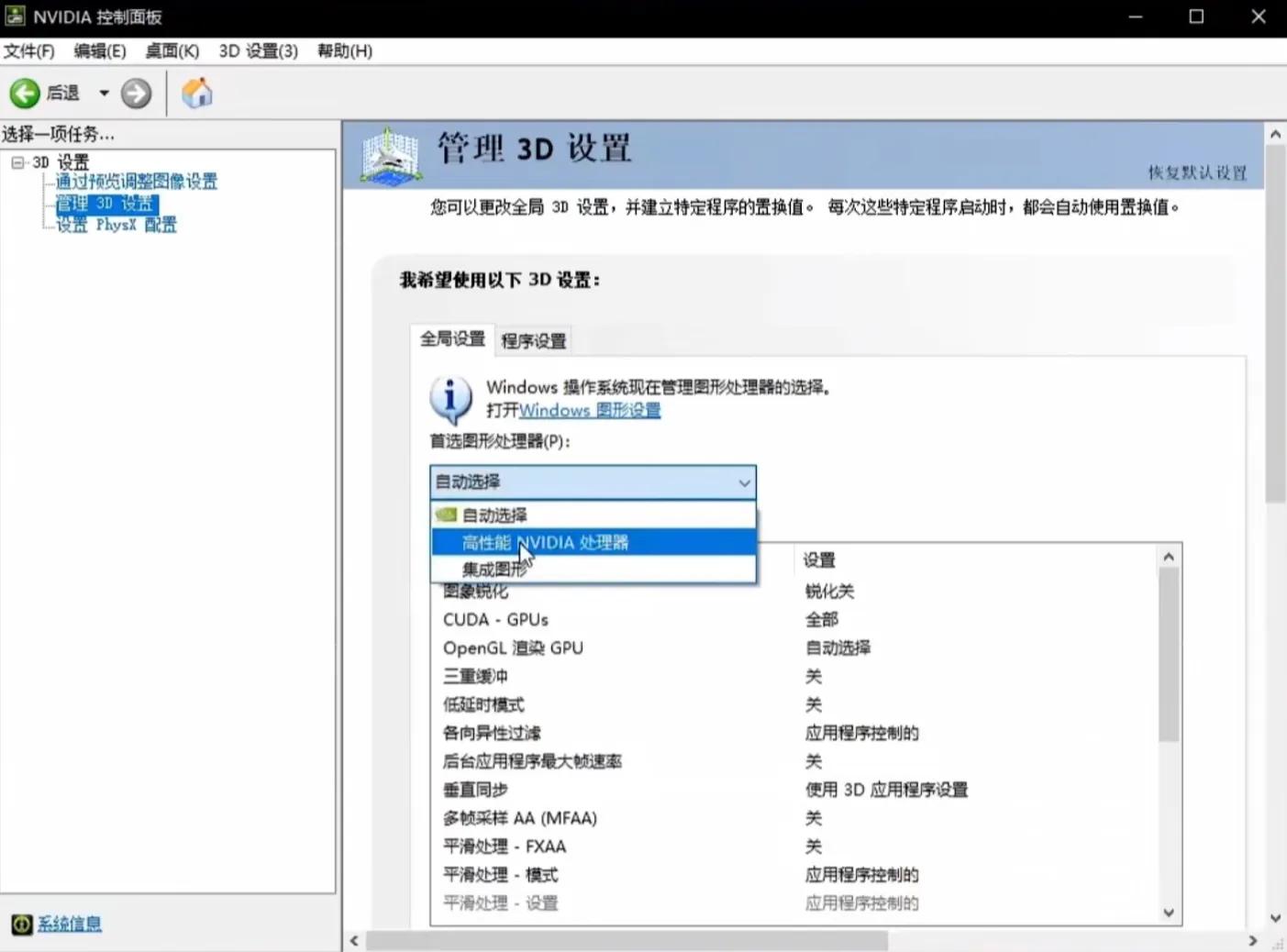Open the back button history dropdown arrow
Viewport: 1287px width, 952px height.
104,93
